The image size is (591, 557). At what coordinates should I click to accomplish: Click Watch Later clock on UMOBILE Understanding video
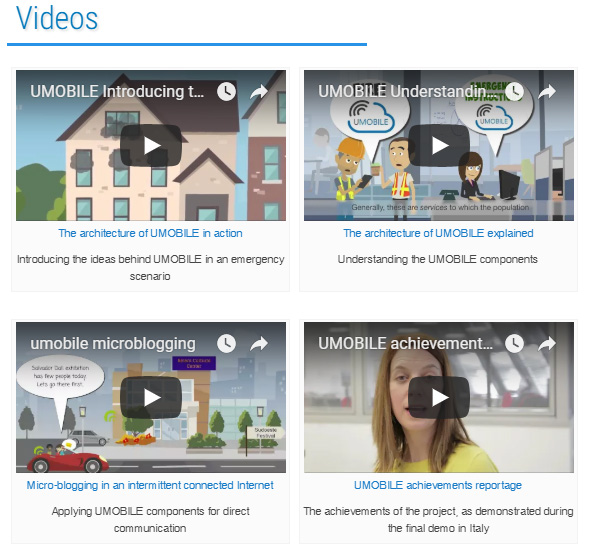coord(514,92)
